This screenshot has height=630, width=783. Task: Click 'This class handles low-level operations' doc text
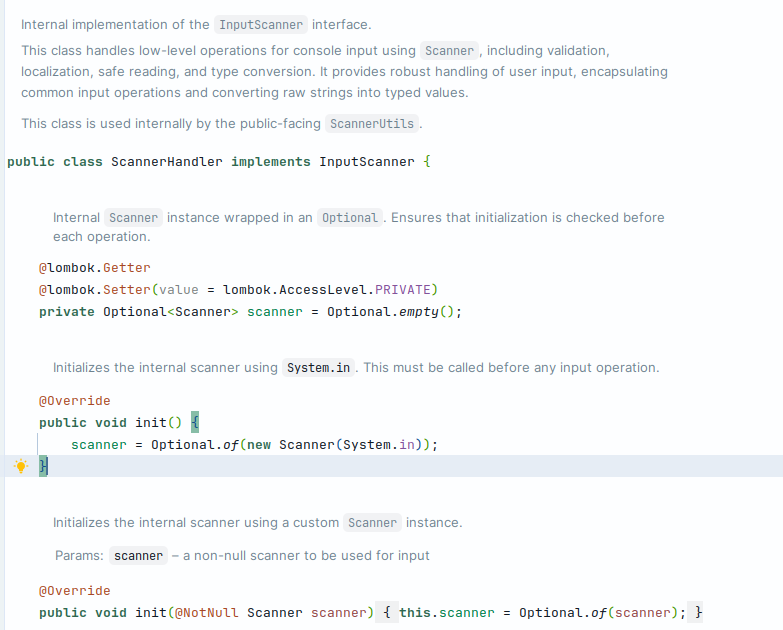tap(144, 50)
